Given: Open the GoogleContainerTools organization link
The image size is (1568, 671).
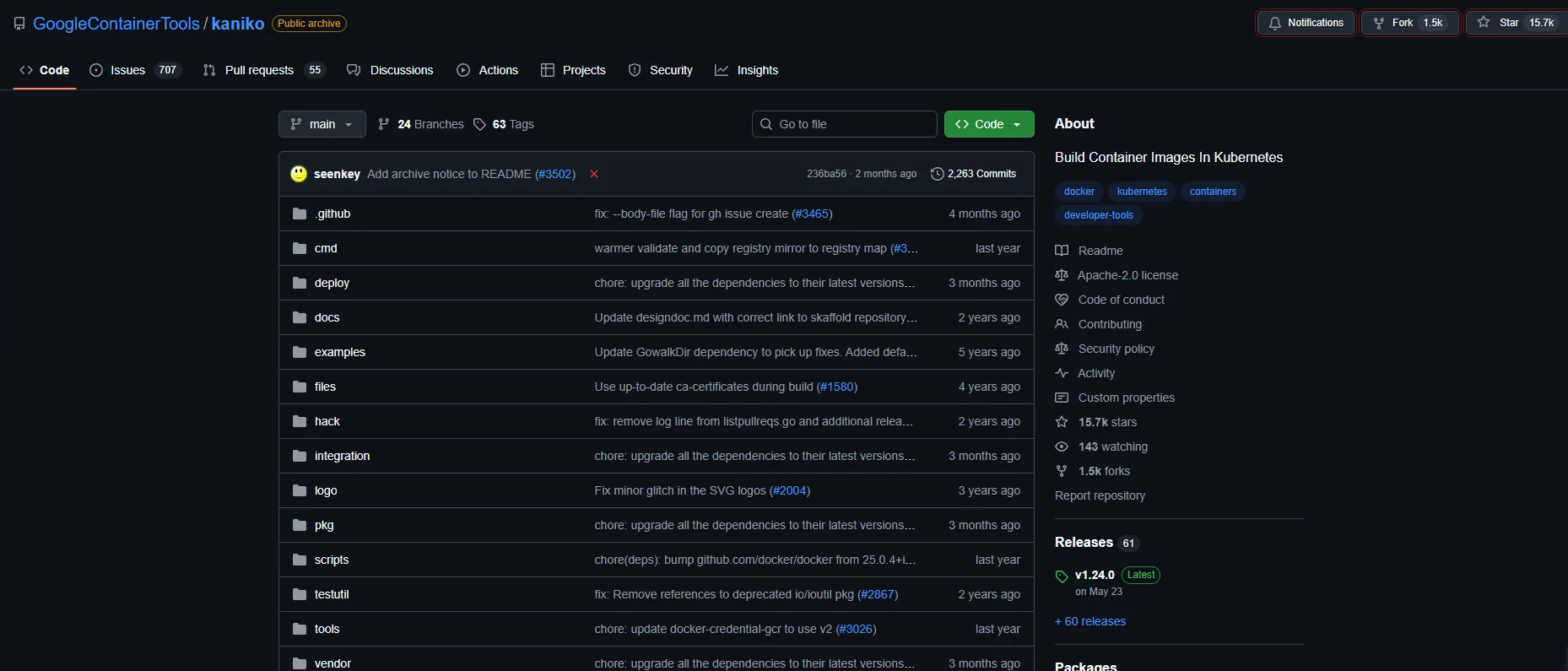Looking at the screenshot, I should pyautogui.click(x=116, y=24).
